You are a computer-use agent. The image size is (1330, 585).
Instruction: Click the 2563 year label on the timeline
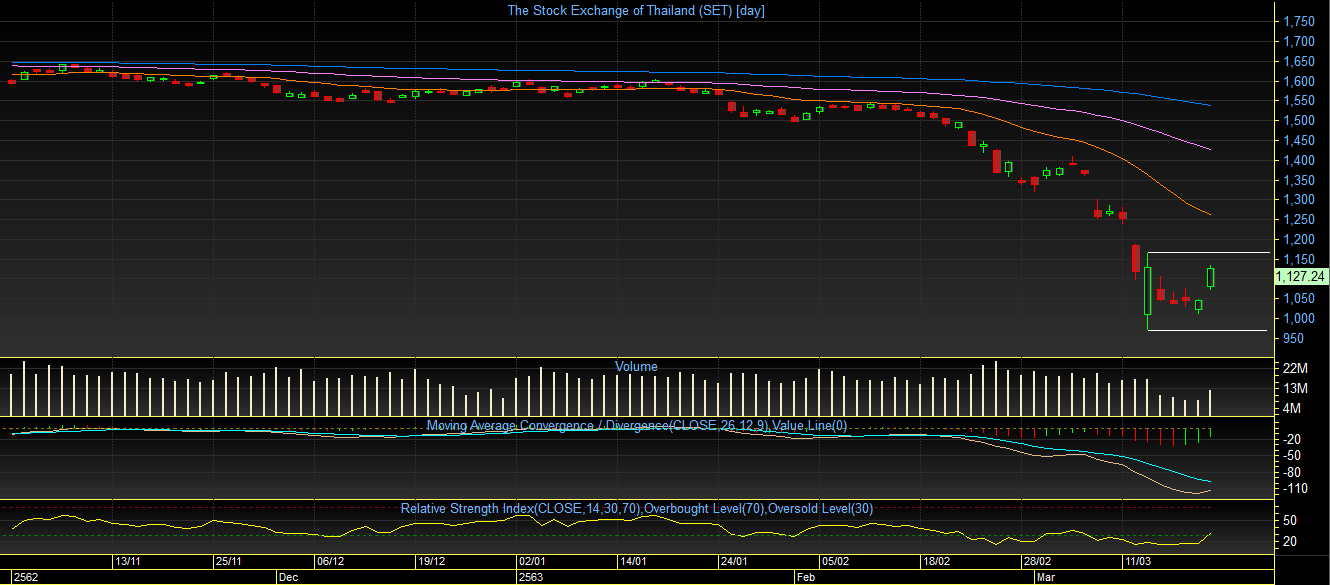click(530, 577)
